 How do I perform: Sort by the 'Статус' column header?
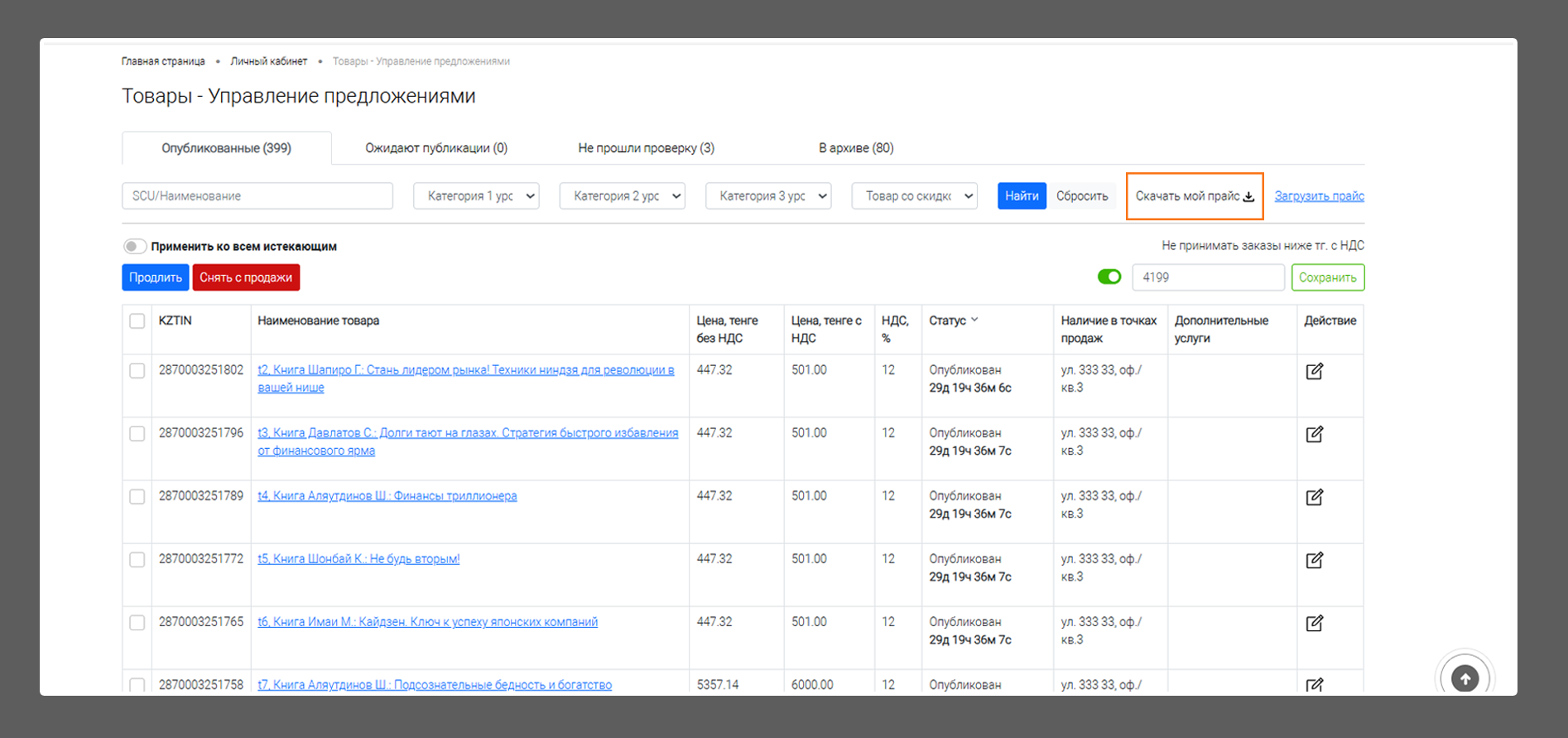tap(953, 321)
